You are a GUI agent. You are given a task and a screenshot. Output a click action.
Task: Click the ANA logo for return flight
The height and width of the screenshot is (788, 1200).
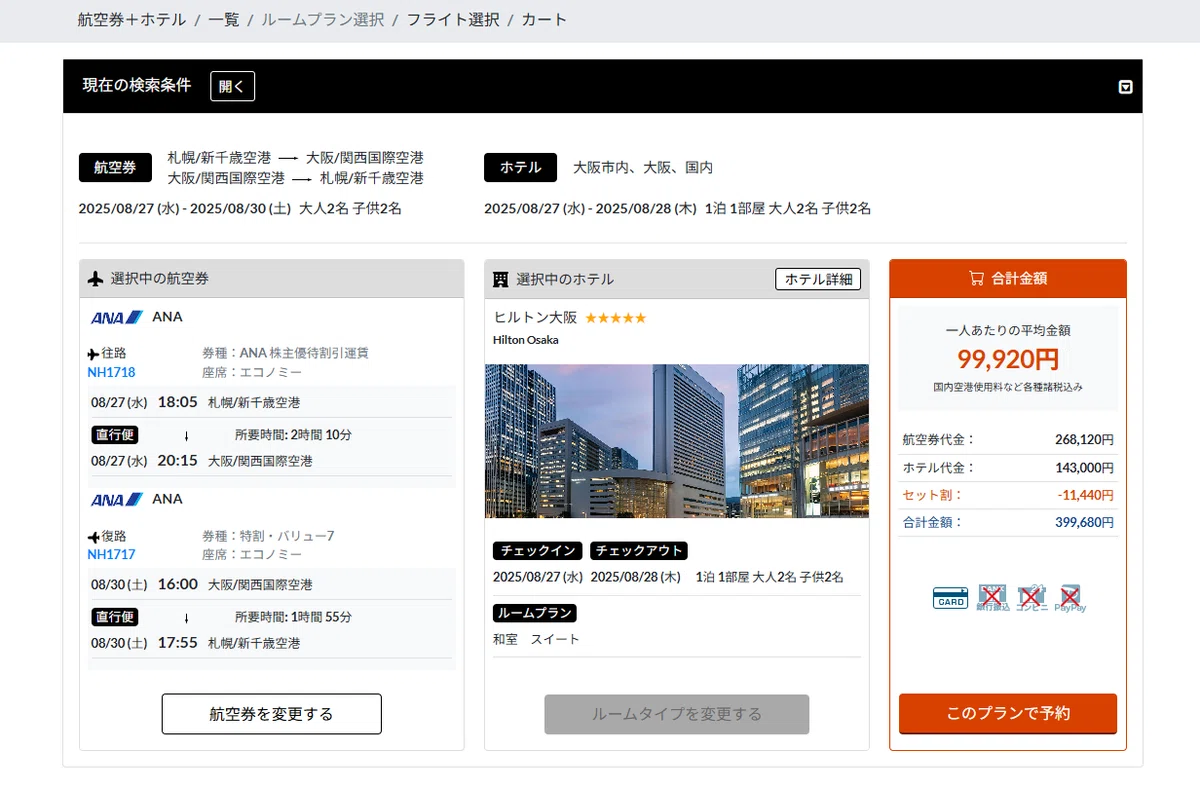pos(117,499)
